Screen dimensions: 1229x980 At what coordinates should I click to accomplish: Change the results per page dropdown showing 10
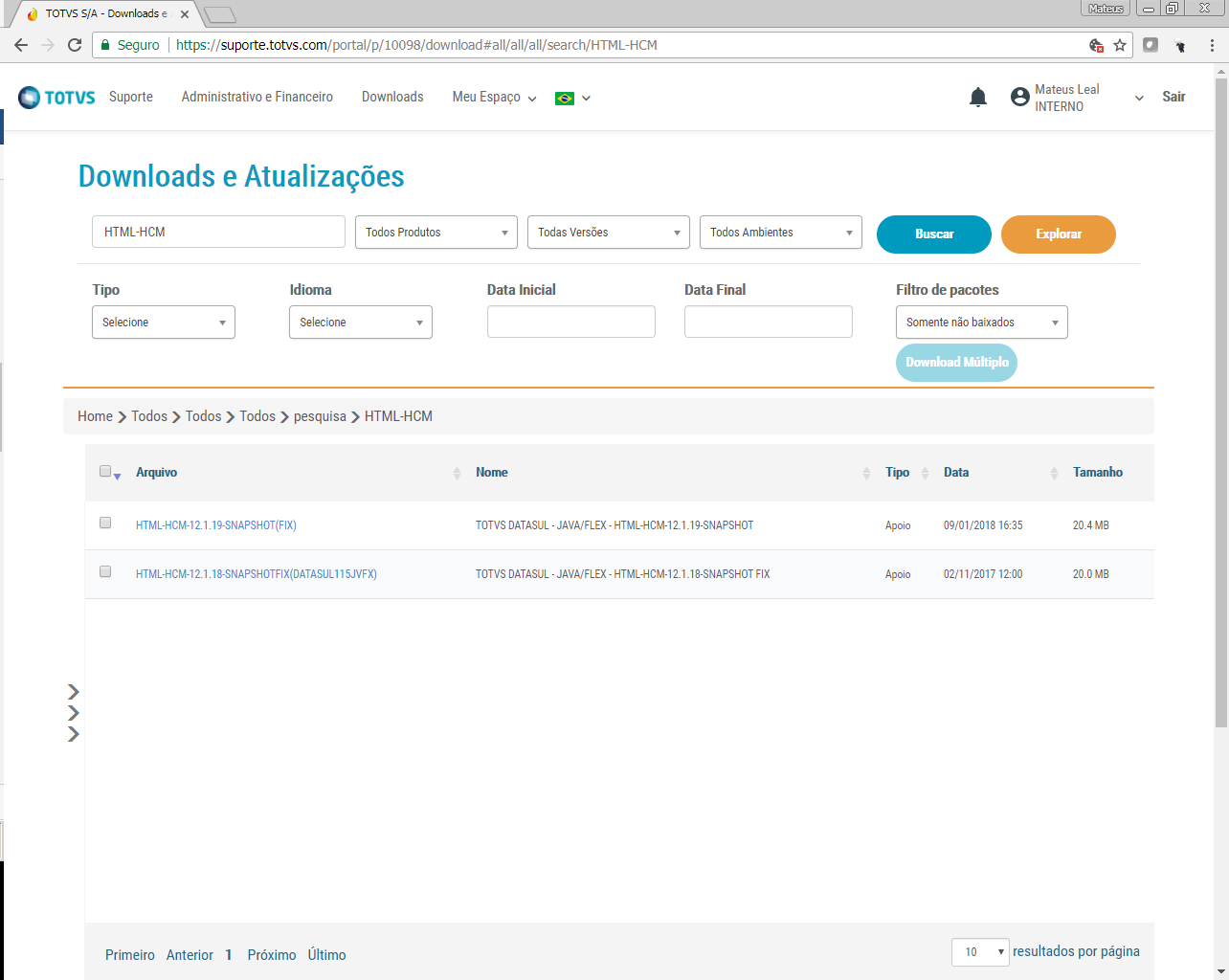(x=980, y=952)
